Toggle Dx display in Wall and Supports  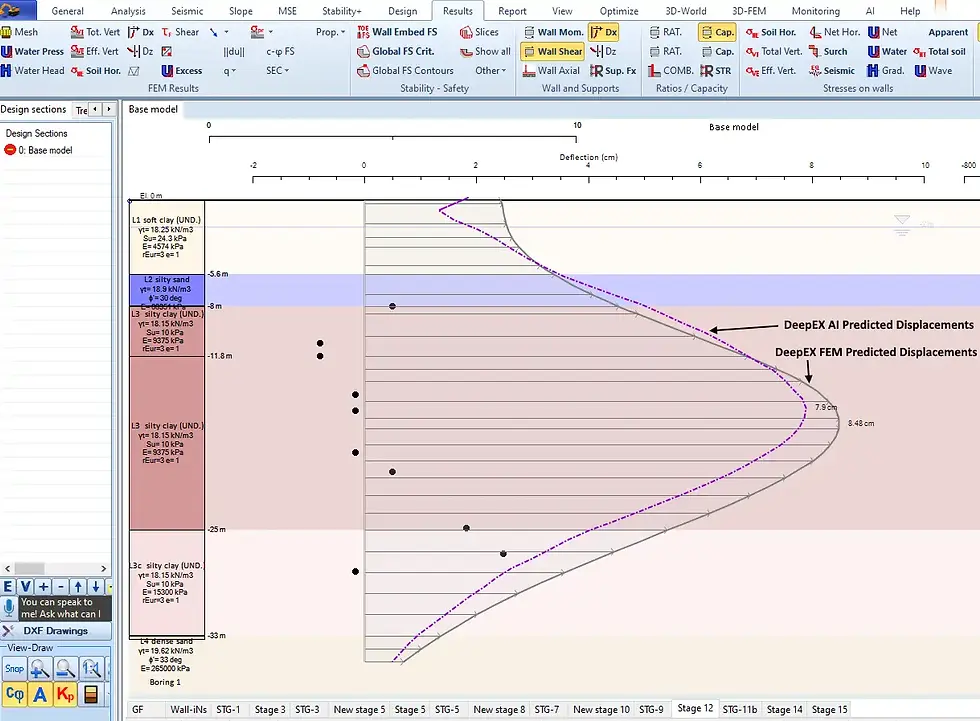click(604, 32)
